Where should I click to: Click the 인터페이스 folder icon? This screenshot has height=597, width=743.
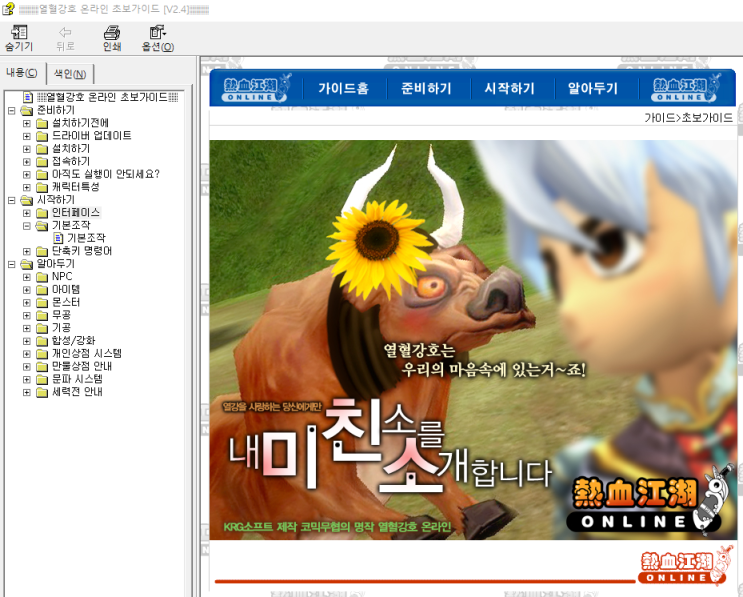42,213
